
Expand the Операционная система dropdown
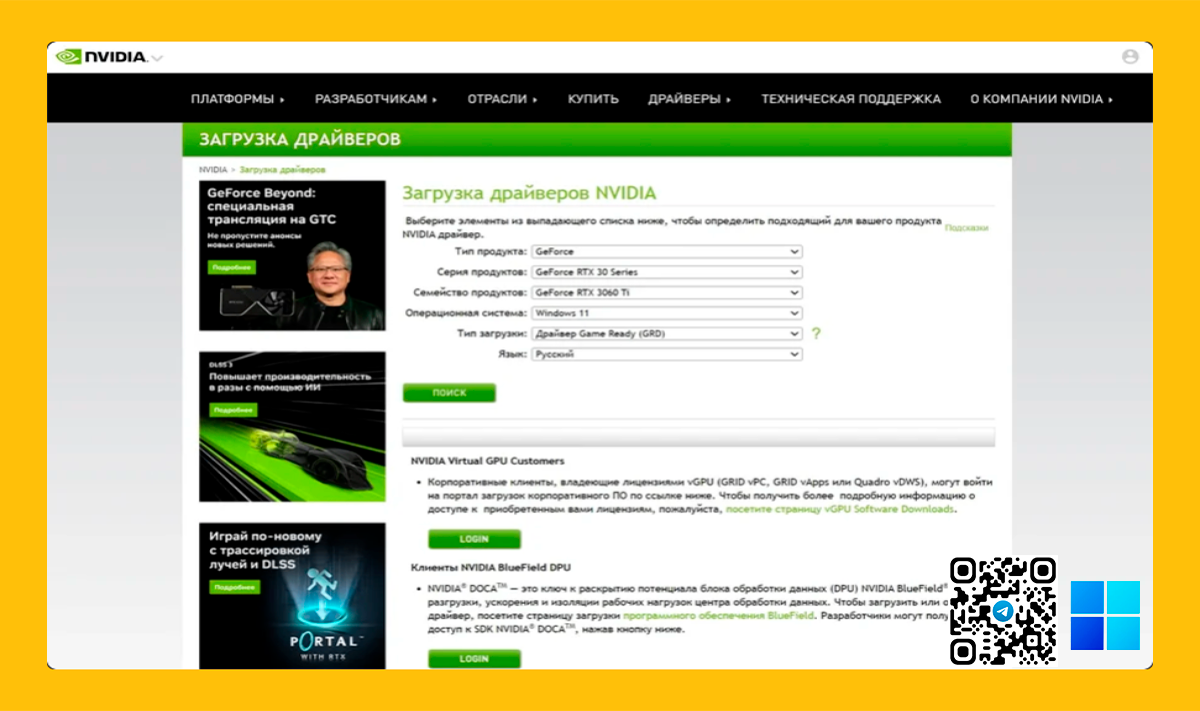[667, 313]
